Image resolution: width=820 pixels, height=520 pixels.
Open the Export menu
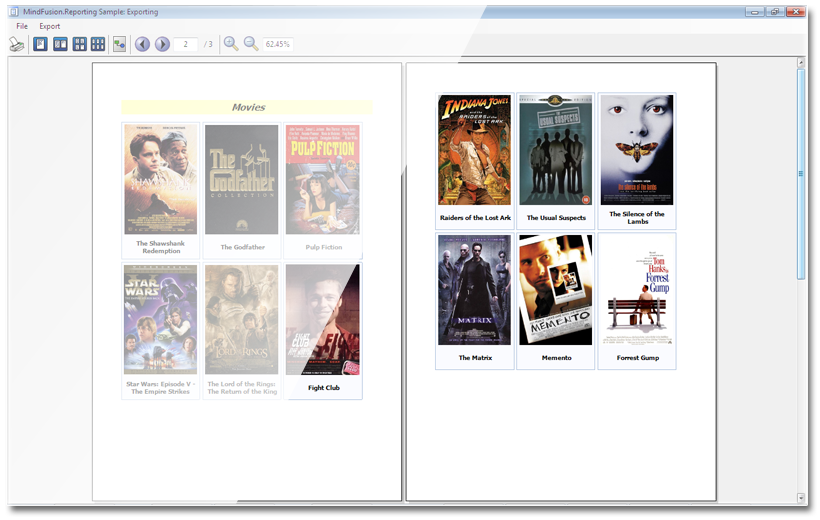pos(50,26)
